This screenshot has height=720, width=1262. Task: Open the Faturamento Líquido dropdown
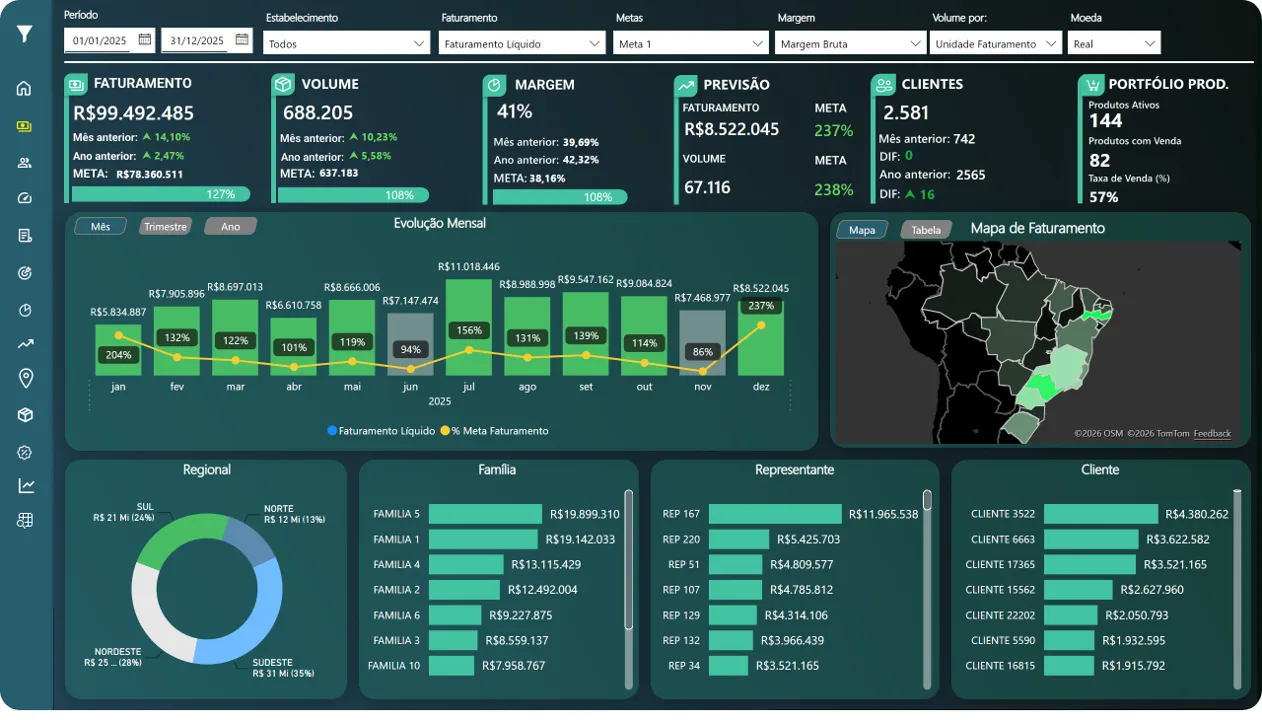tap(522, 43)
